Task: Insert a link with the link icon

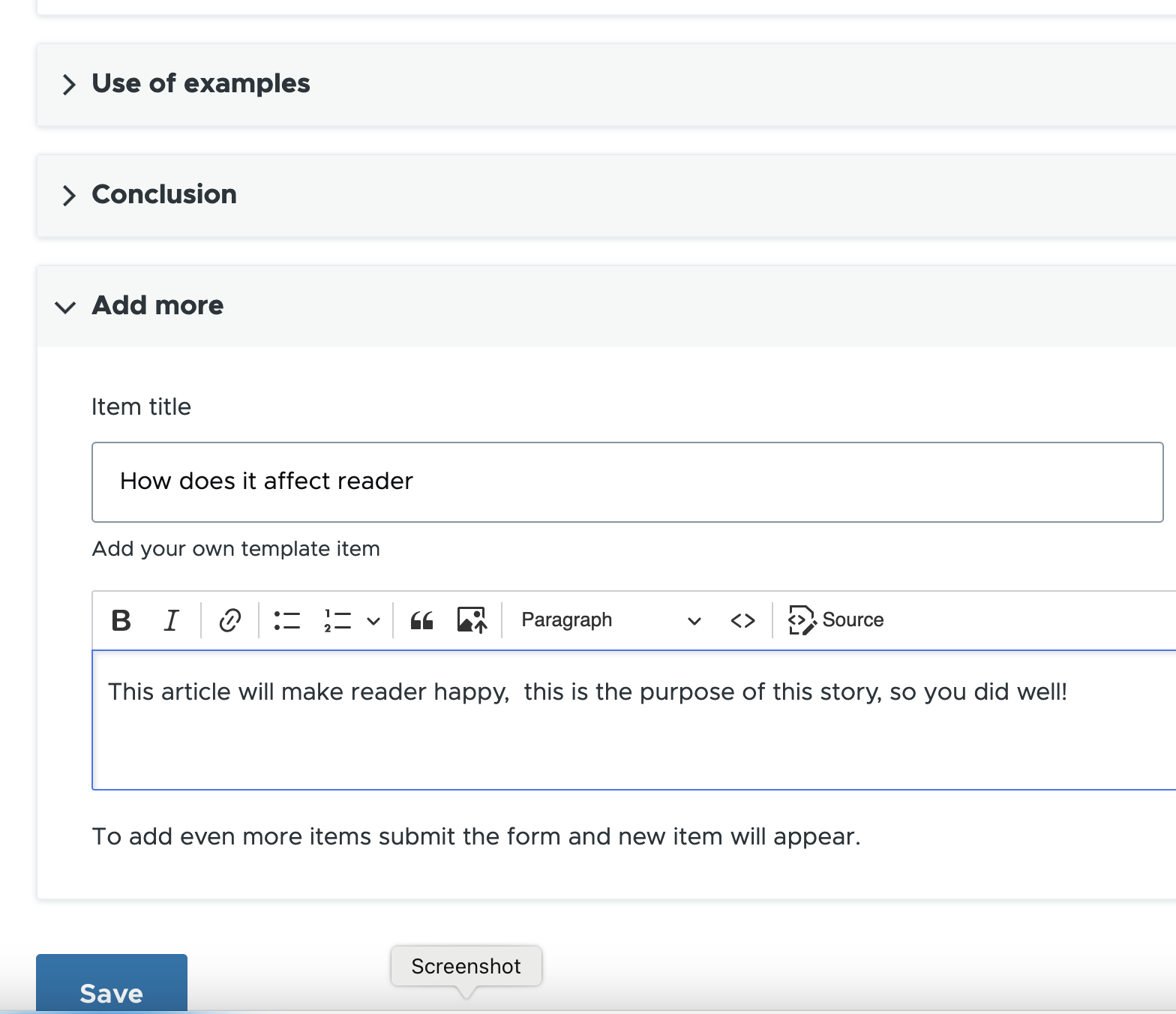Action: (x=229, y=620)
